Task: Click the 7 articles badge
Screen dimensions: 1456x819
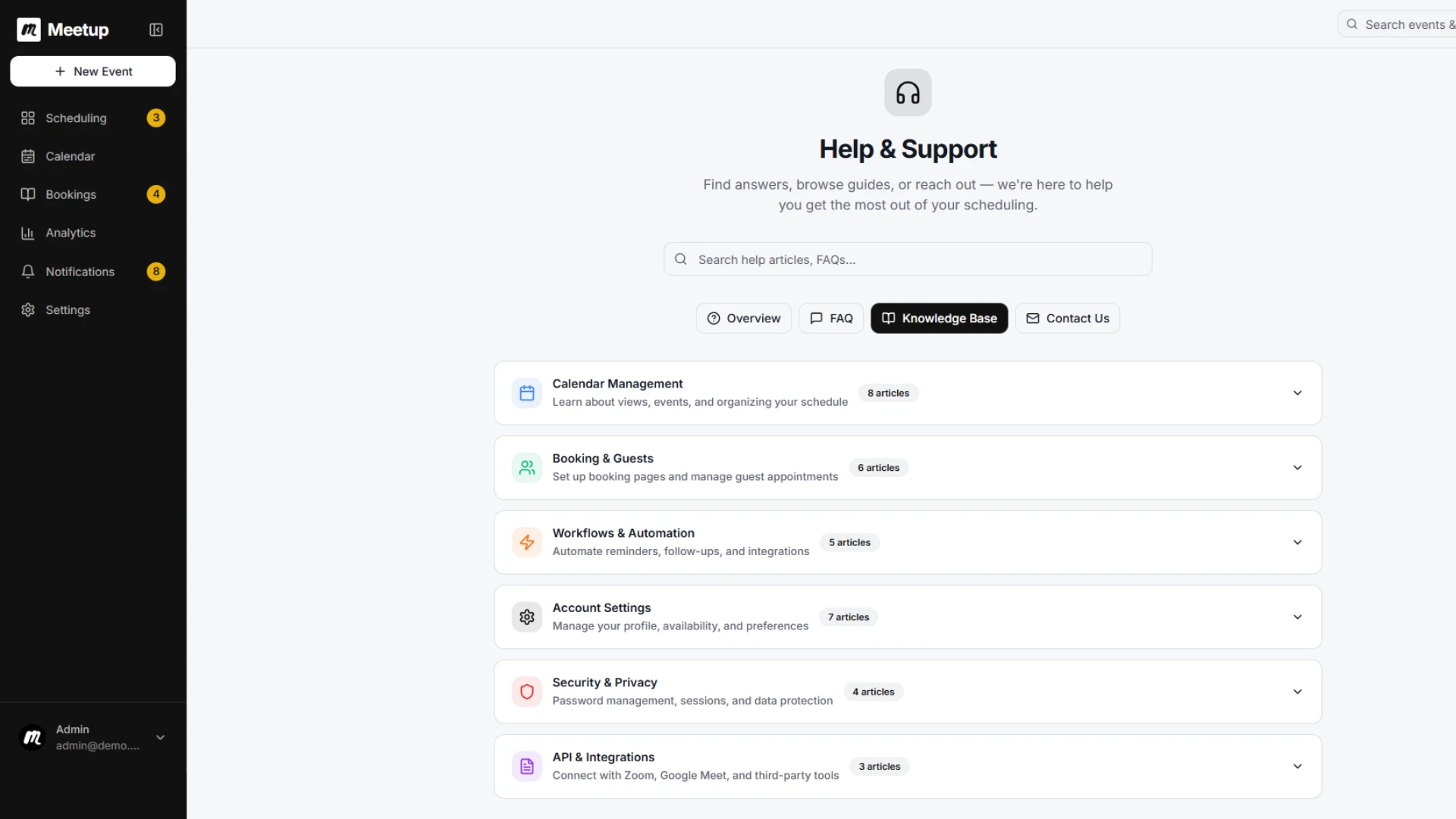Action: click(849, 617)
